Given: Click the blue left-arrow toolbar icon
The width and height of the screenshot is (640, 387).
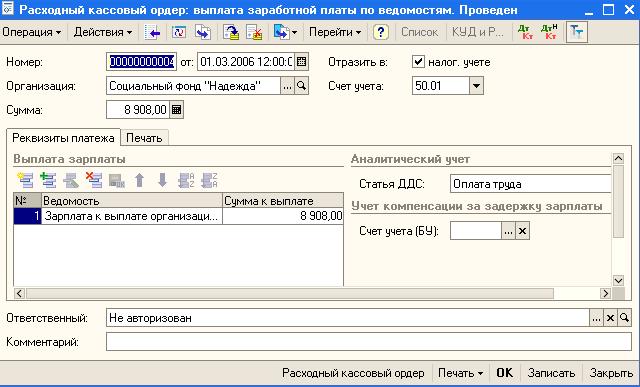Looking at the screenshot, I should pos(152,32).
